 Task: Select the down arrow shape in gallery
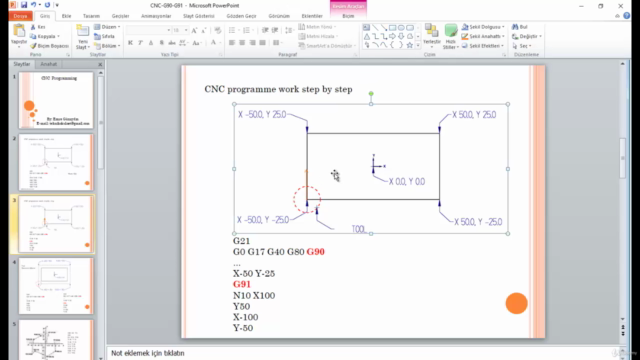[401, 36]
